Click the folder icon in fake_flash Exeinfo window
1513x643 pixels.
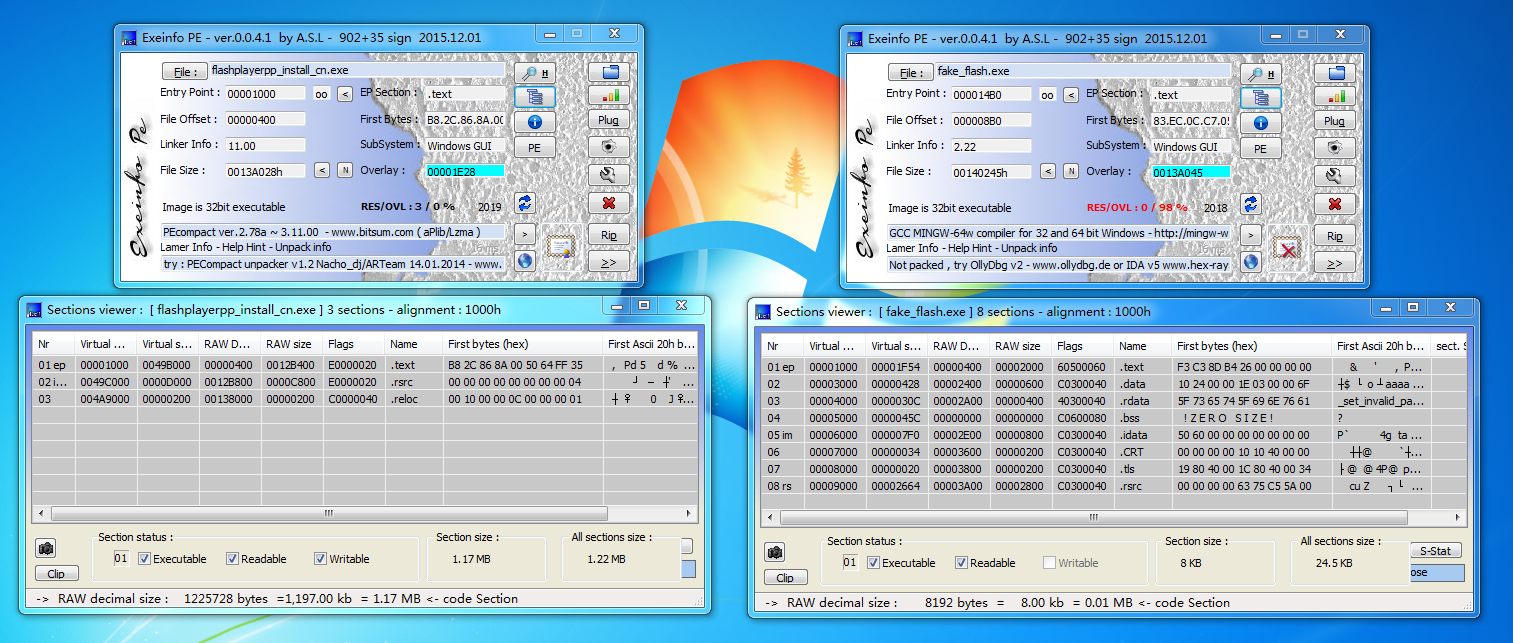[1334, 73]
